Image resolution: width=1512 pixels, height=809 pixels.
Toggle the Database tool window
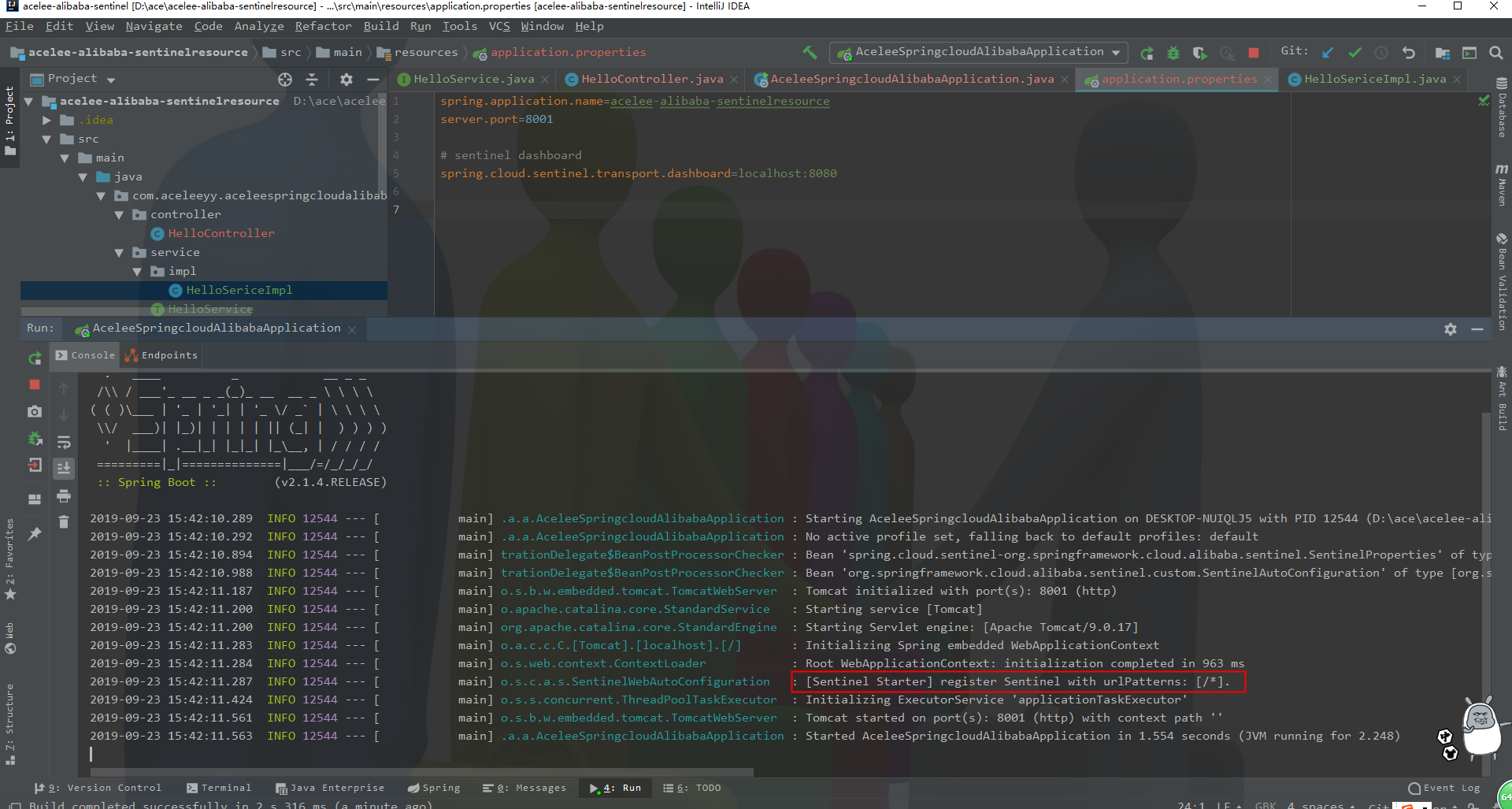[1502, 107]
